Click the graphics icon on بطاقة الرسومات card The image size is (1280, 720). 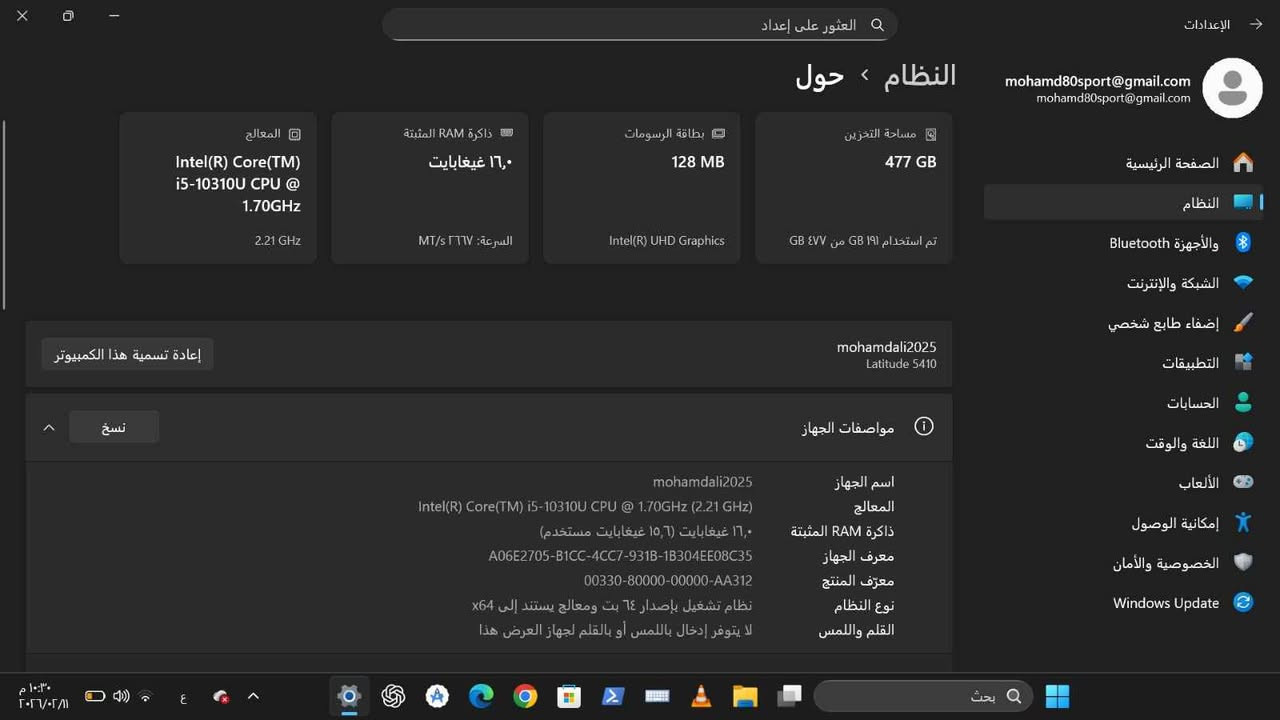[718, 132]
